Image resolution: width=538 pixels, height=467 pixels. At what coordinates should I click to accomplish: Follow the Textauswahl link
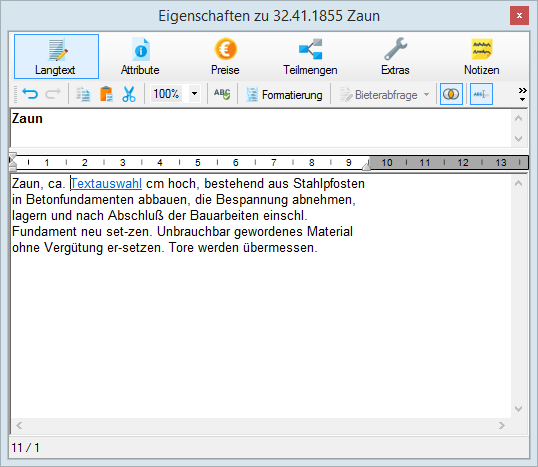[x=106, y=184]
